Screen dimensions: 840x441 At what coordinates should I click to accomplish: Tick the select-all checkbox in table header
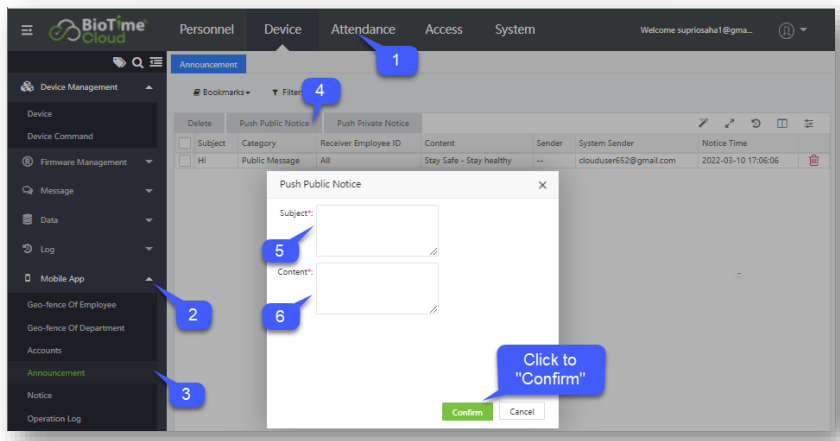point(184,143)
